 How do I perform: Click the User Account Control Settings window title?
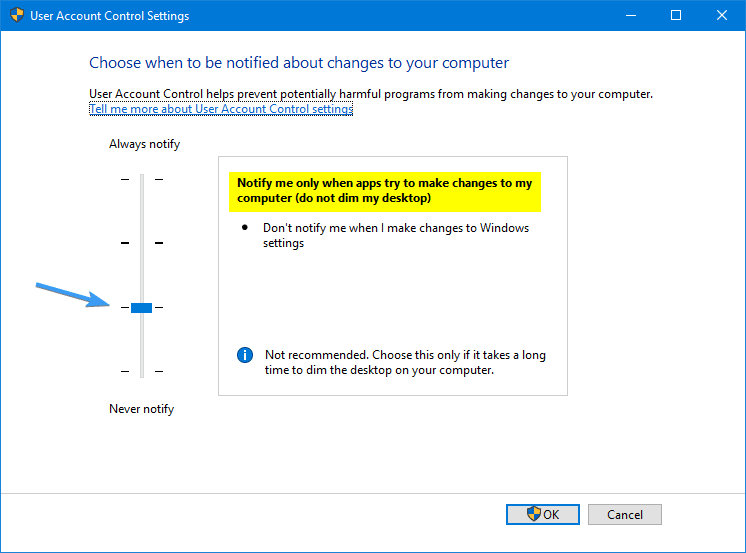[x=109, y=16]
